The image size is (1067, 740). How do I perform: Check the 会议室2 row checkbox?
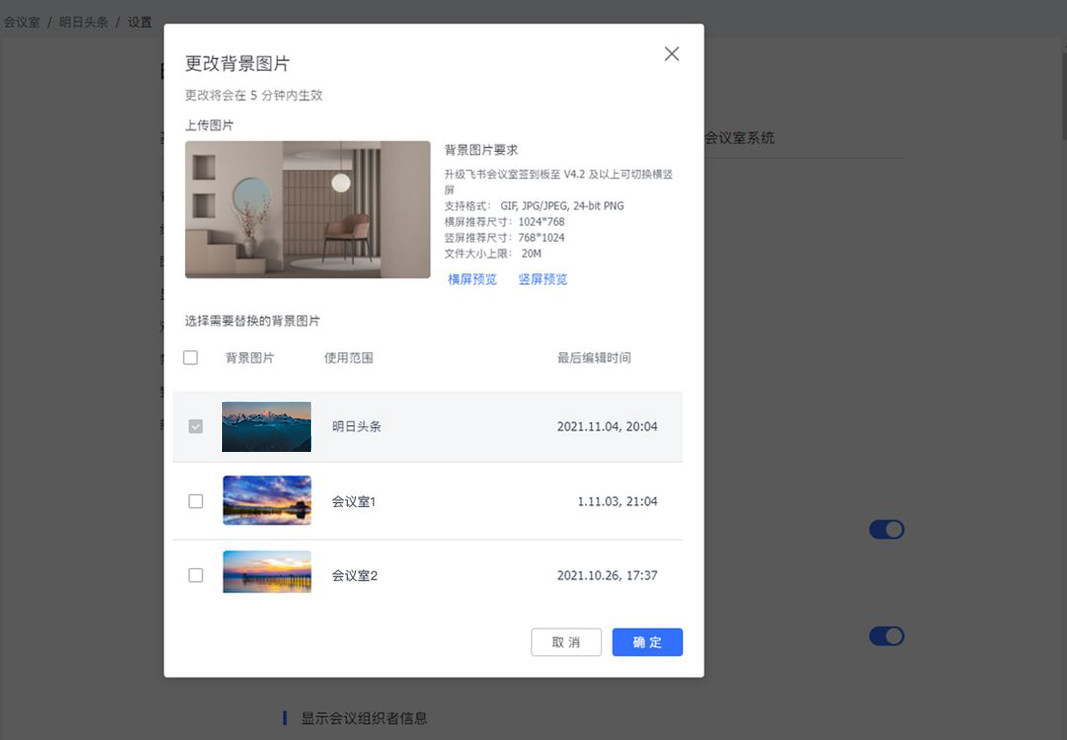(196, 575)
